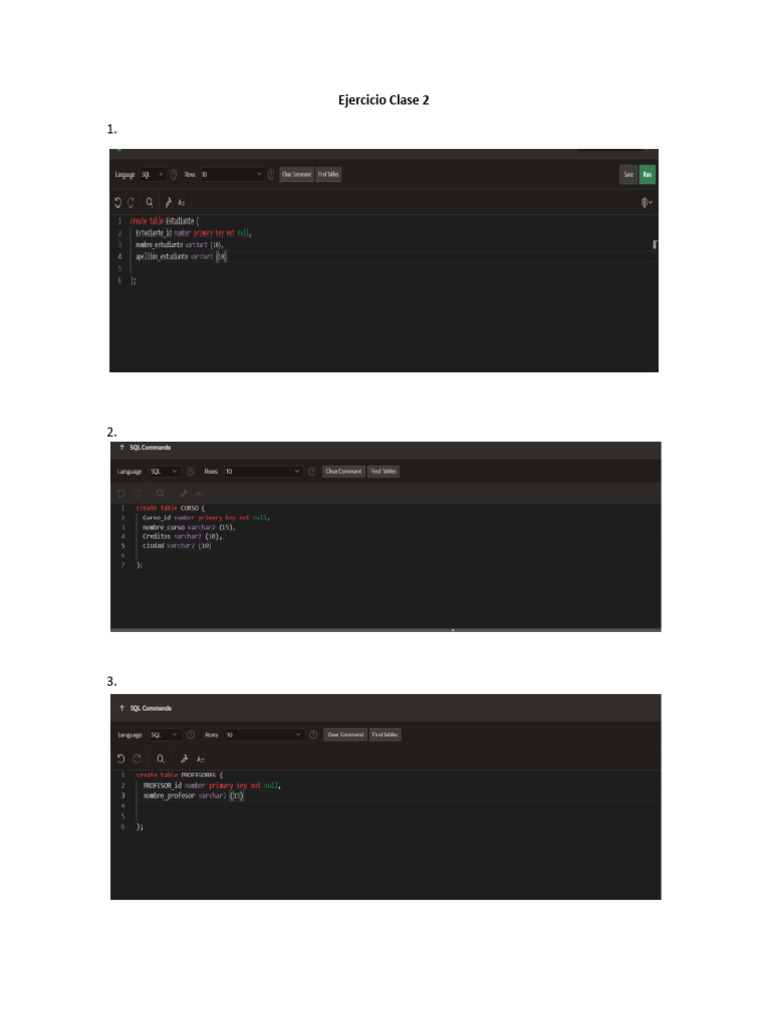Open the Language SQL dropdown in first editor
The height and width of the screenshot is (1024, 768).
point(153,174)
